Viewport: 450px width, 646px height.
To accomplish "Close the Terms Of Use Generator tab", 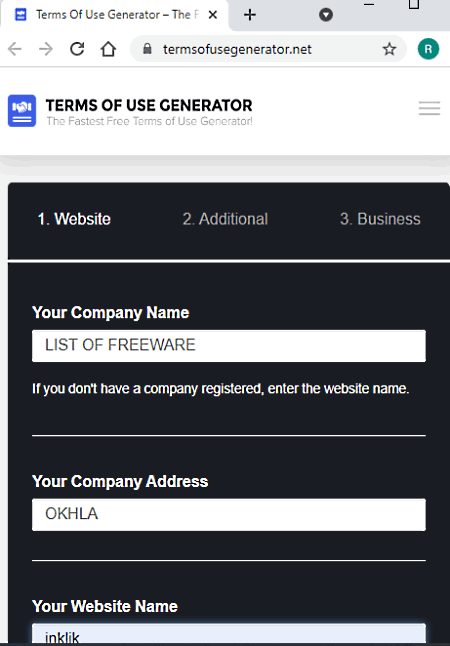I will point(213,15).
